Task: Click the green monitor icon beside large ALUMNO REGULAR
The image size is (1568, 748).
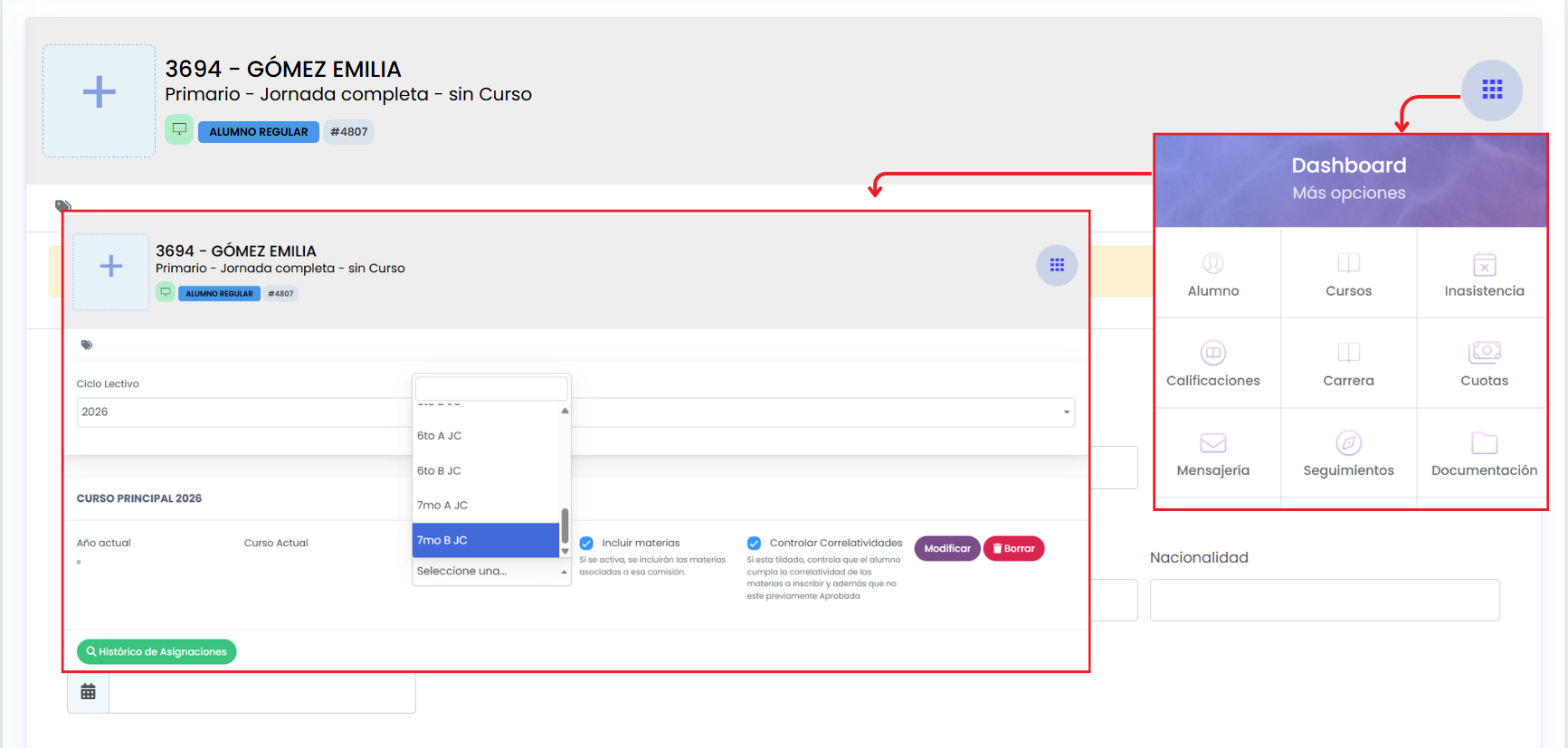Action: click(x=179, y=129)
